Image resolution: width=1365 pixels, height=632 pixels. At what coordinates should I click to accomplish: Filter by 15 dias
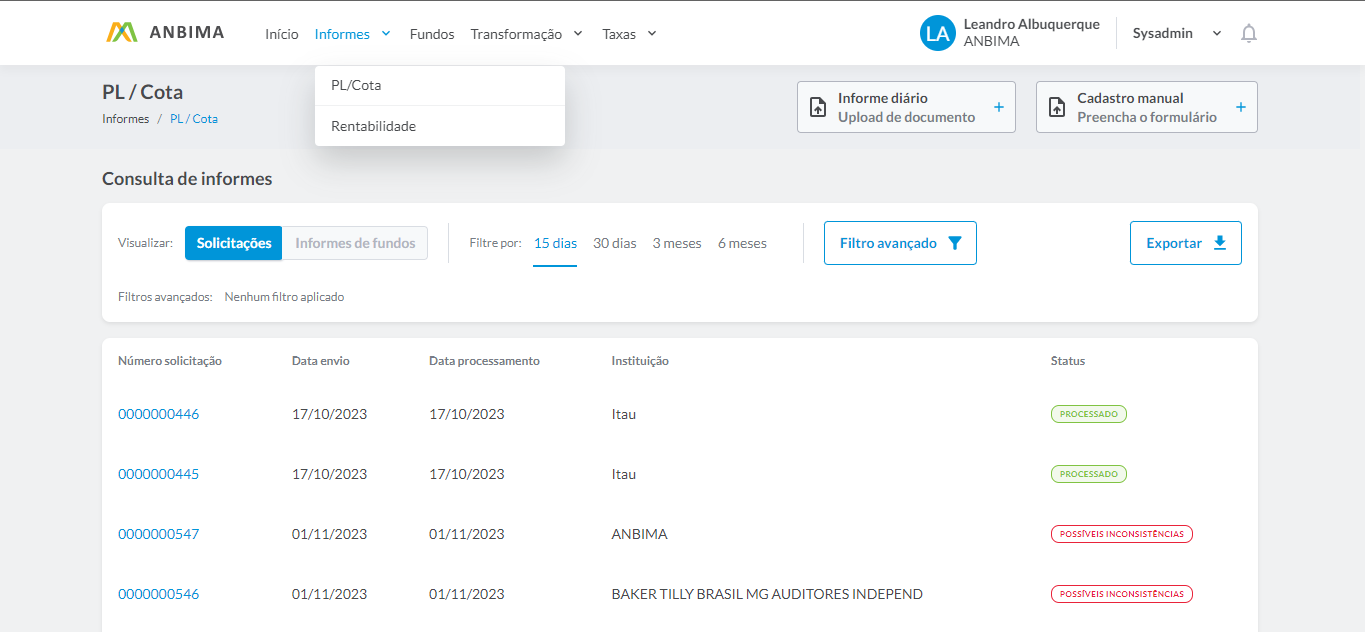pos(555,243)
